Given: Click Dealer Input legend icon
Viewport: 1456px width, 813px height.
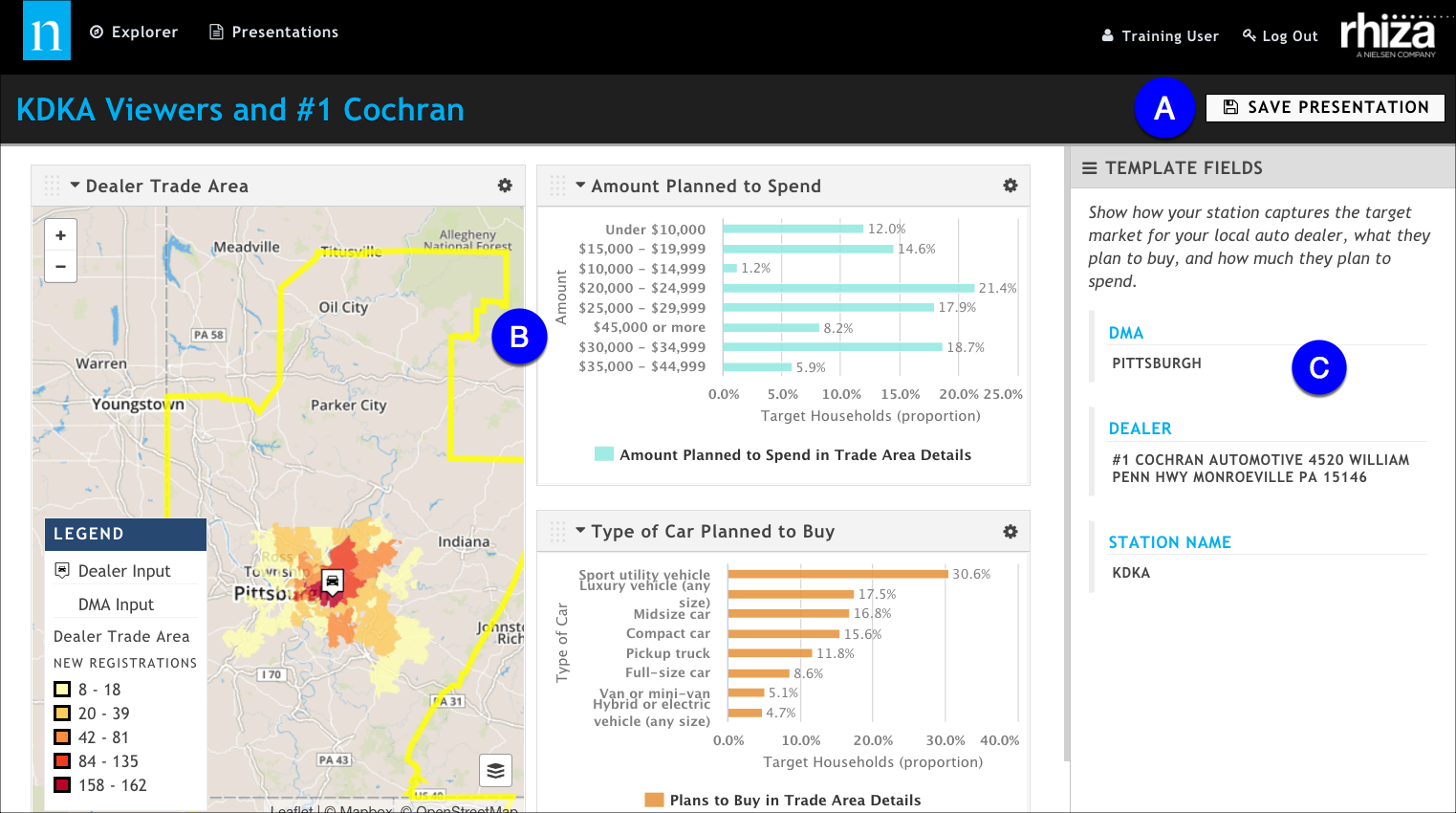Looking at the screenshot, I should pyautogui.click(x=62, y=570).
